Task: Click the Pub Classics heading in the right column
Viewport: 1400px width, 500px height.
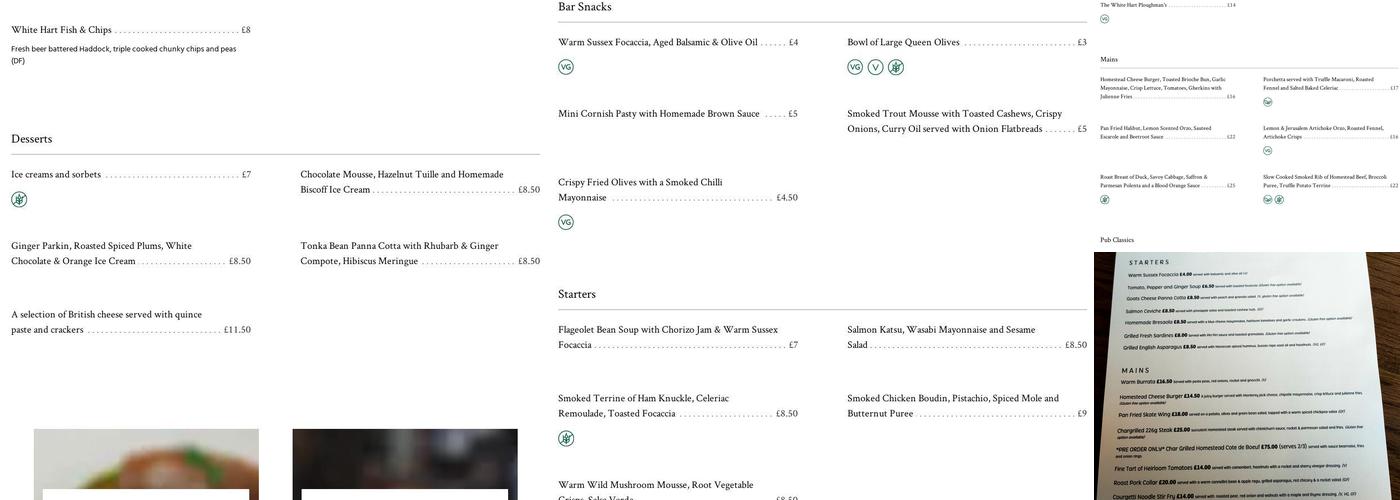Action: coord(1117,240)
